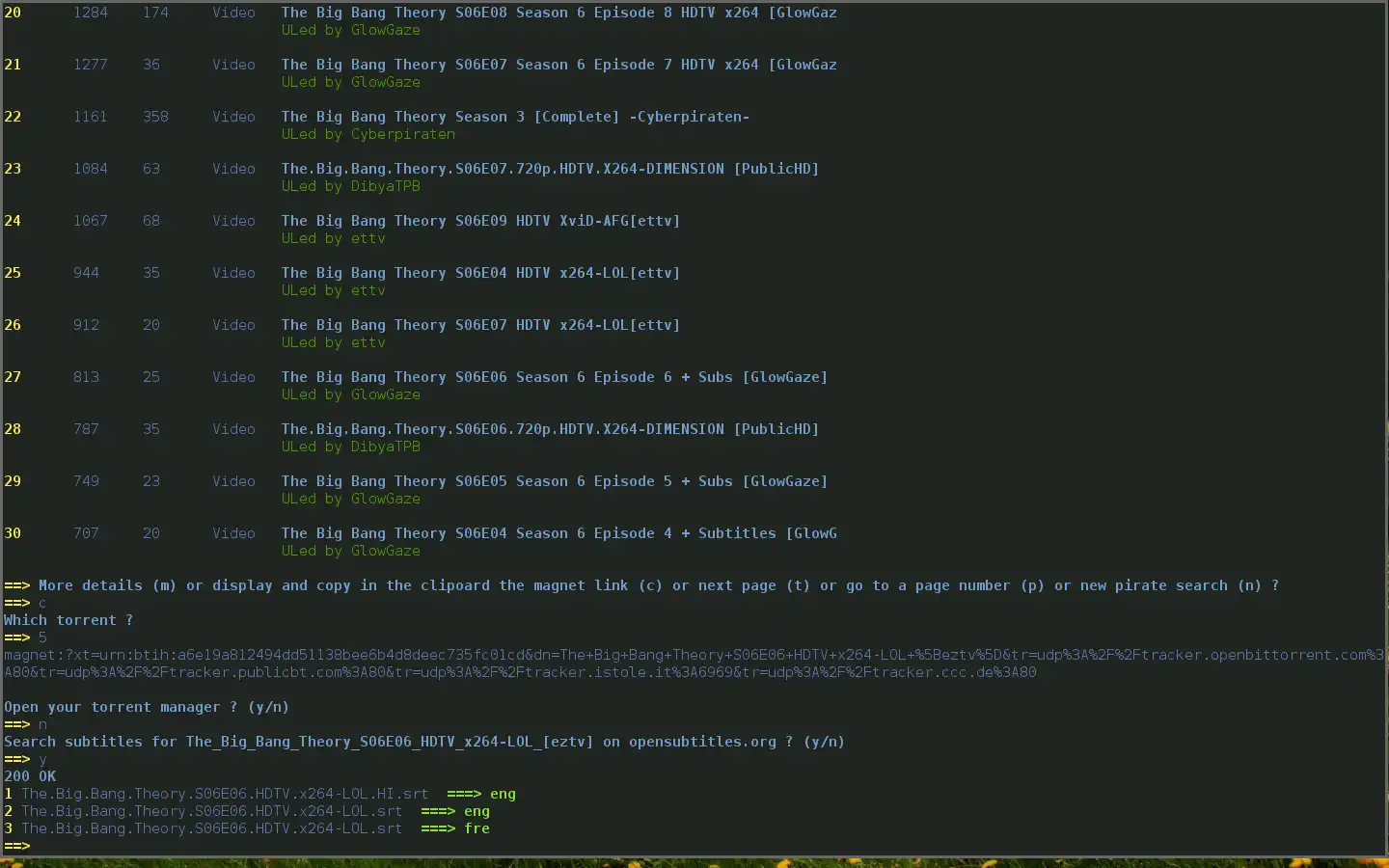Screen dimensions: 1389x868
Task: Select the 'fre' language of subtitle 3
Action: click(x=477, y=828)
